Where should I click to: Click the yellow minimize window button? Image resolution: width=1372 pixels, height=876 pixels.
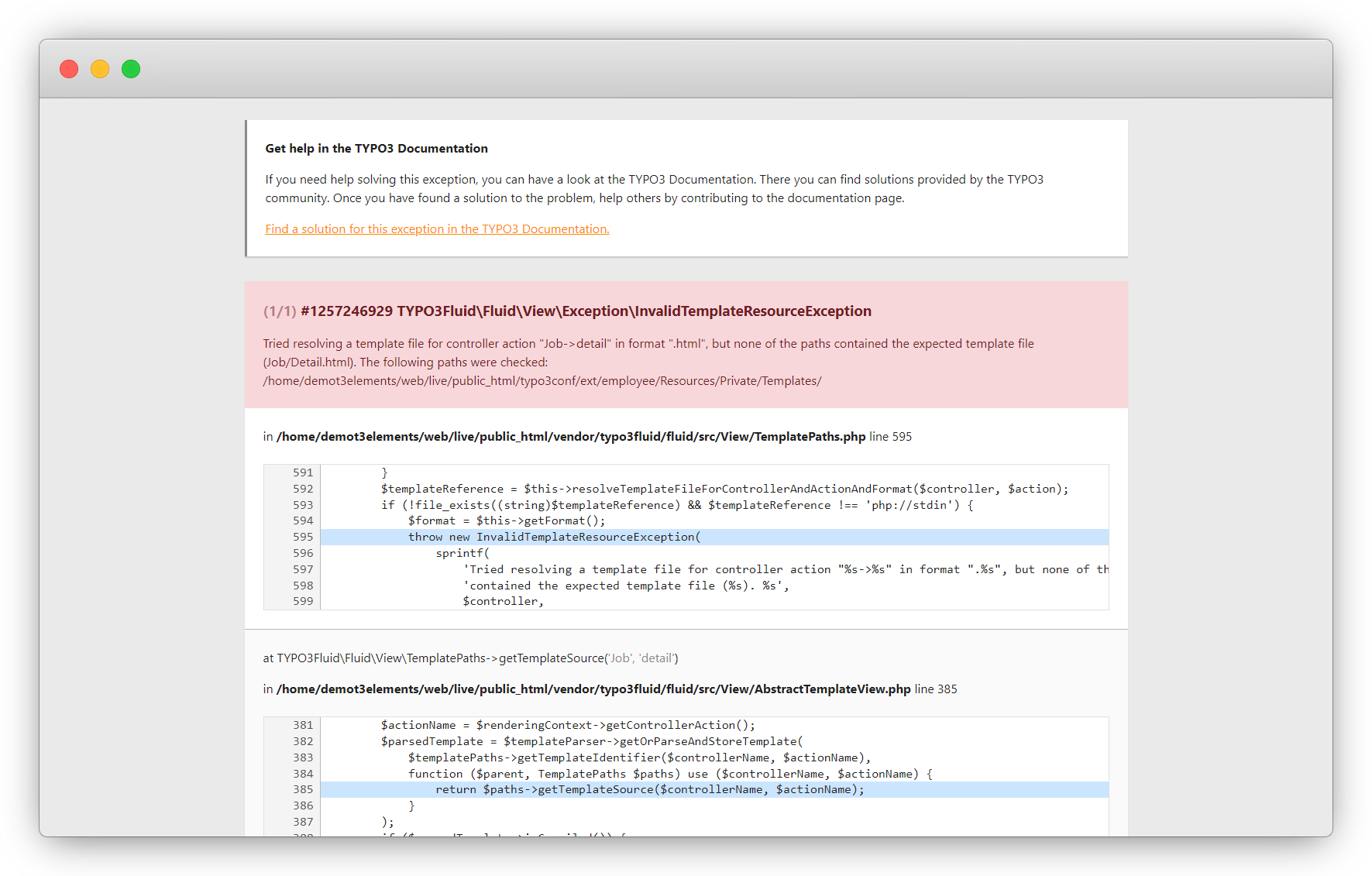(100, 69)
